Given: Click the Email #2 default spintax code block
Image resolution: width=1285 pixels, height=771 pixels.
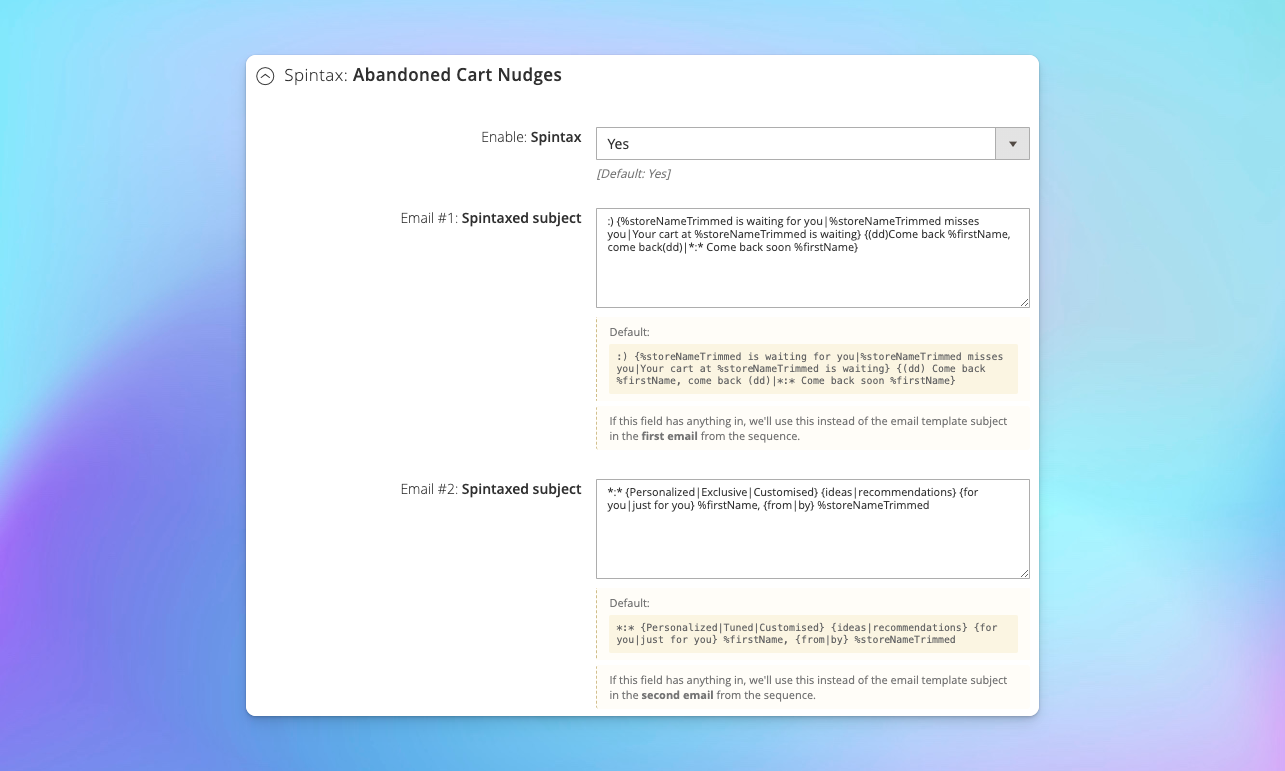Looking at the screenshot, I should pos(813,634).
